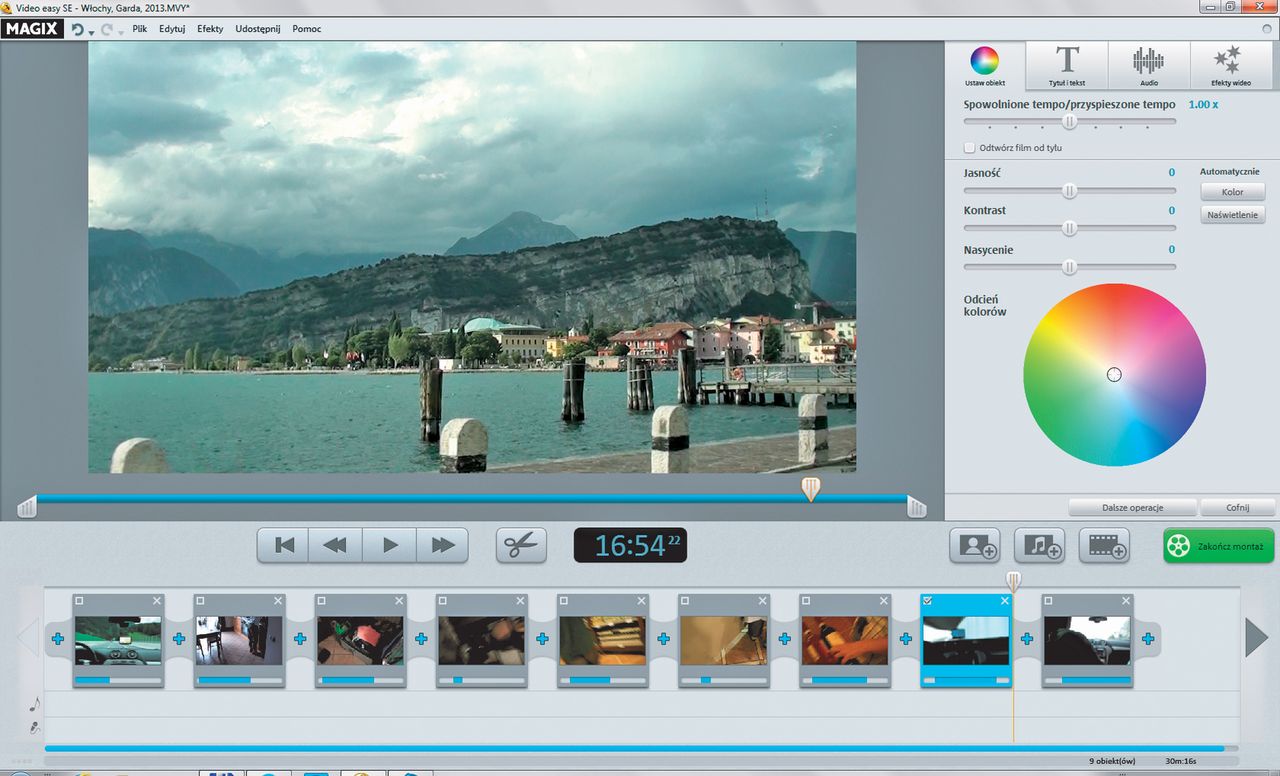Enable Odtwórz film od tyłu checkbox
This screenshot has width=1280, height=776.
[969, 148]
